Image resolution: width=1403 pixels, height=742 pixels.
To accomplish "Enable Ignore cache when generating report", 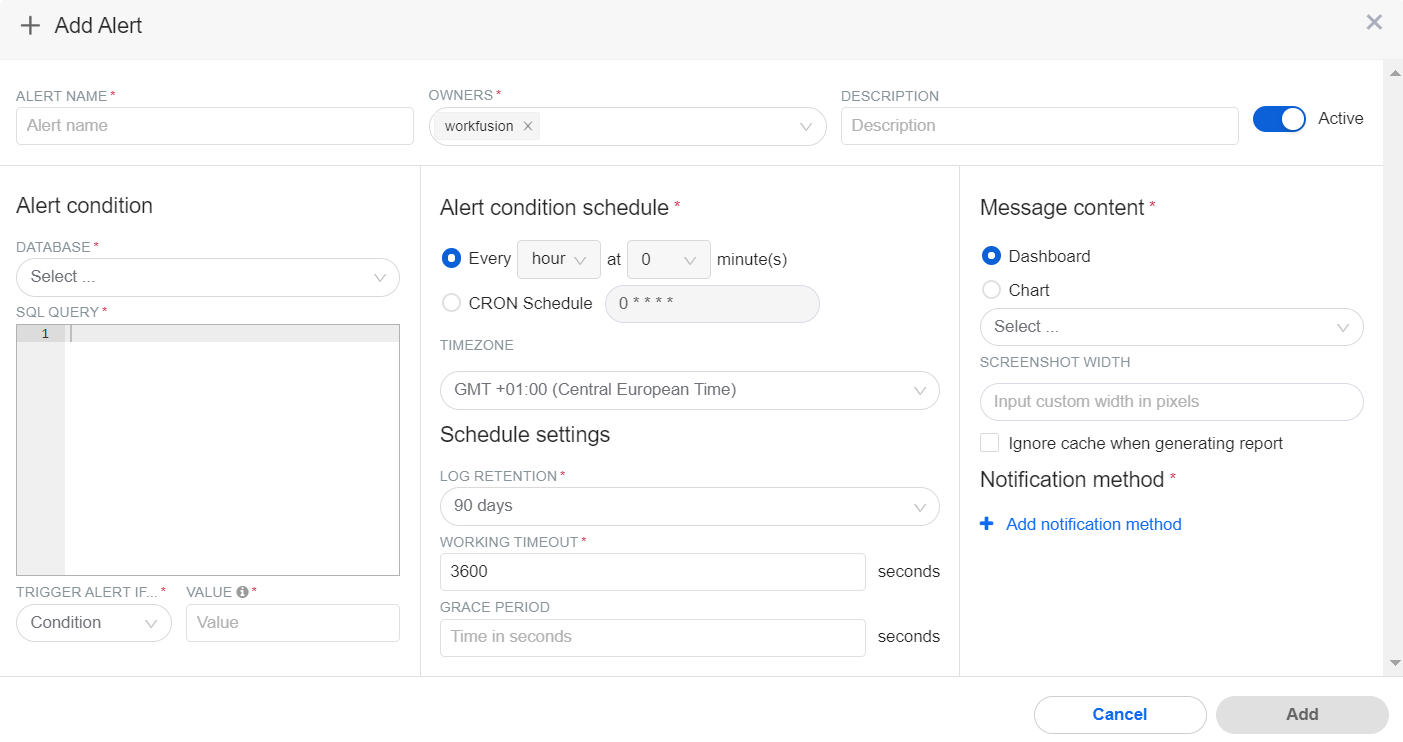I will point(990,443).
